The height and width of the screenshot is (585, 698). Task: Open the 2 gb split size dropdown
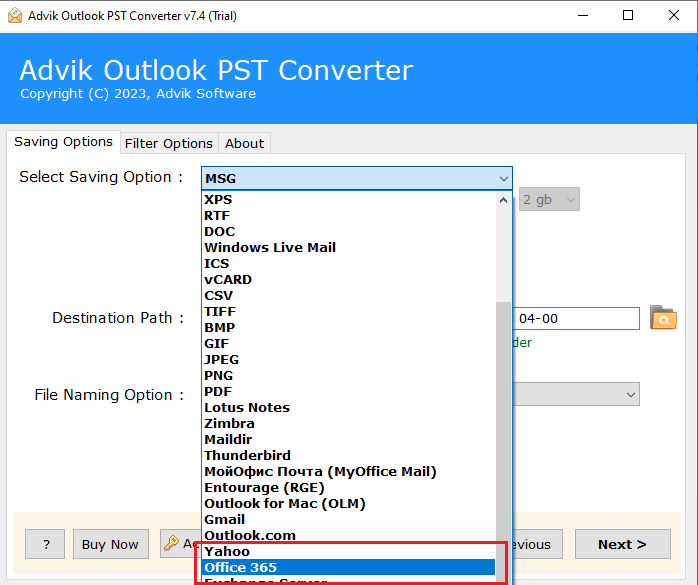(549, 199)
